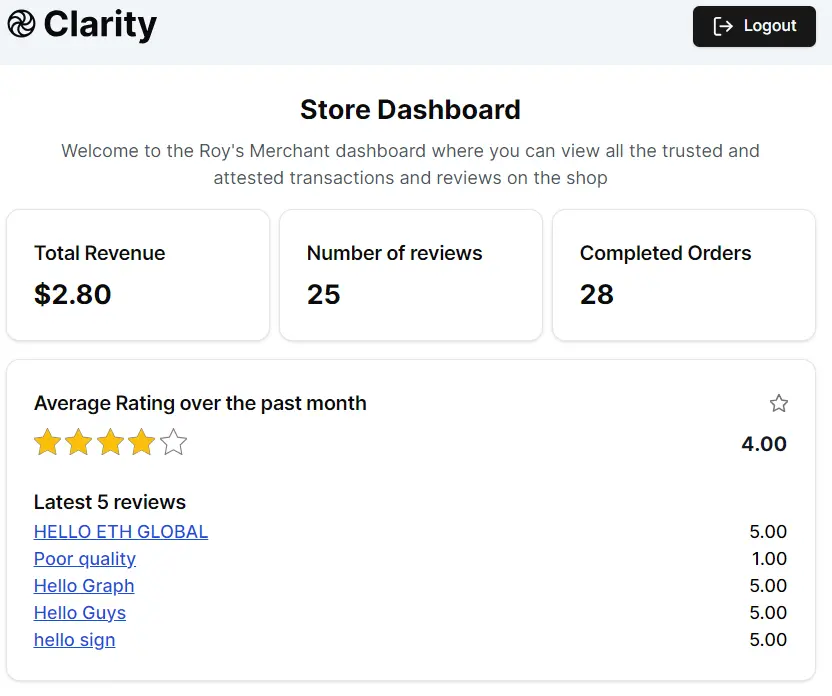Click the 1.00 score for Poor quality
Viewport: 832px width, 696px height.
click(769, 559)
